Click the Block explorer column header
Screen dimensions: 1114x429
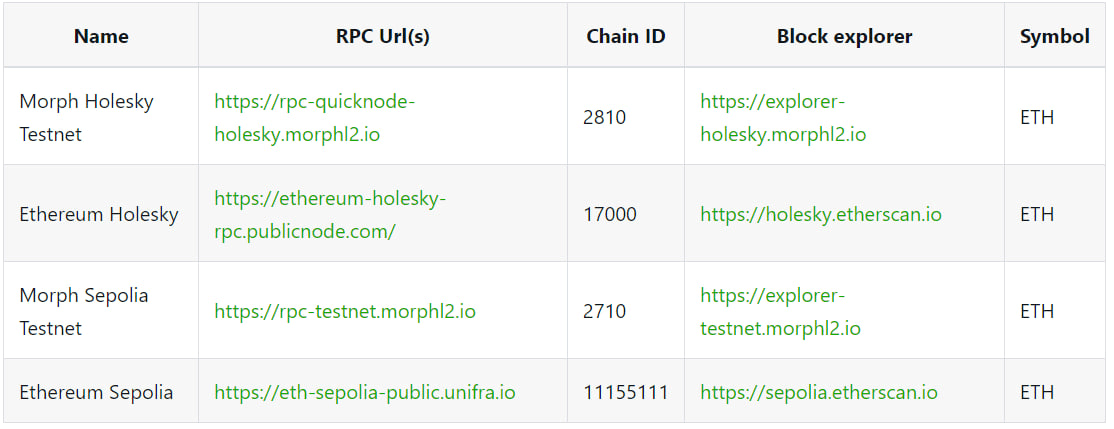(x=845, y=36)
